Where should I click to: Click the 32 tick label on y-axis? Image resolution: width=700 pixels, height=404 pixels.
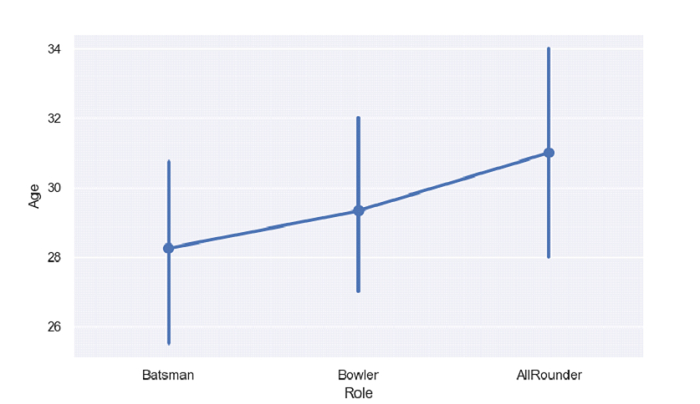pos(54,118)
